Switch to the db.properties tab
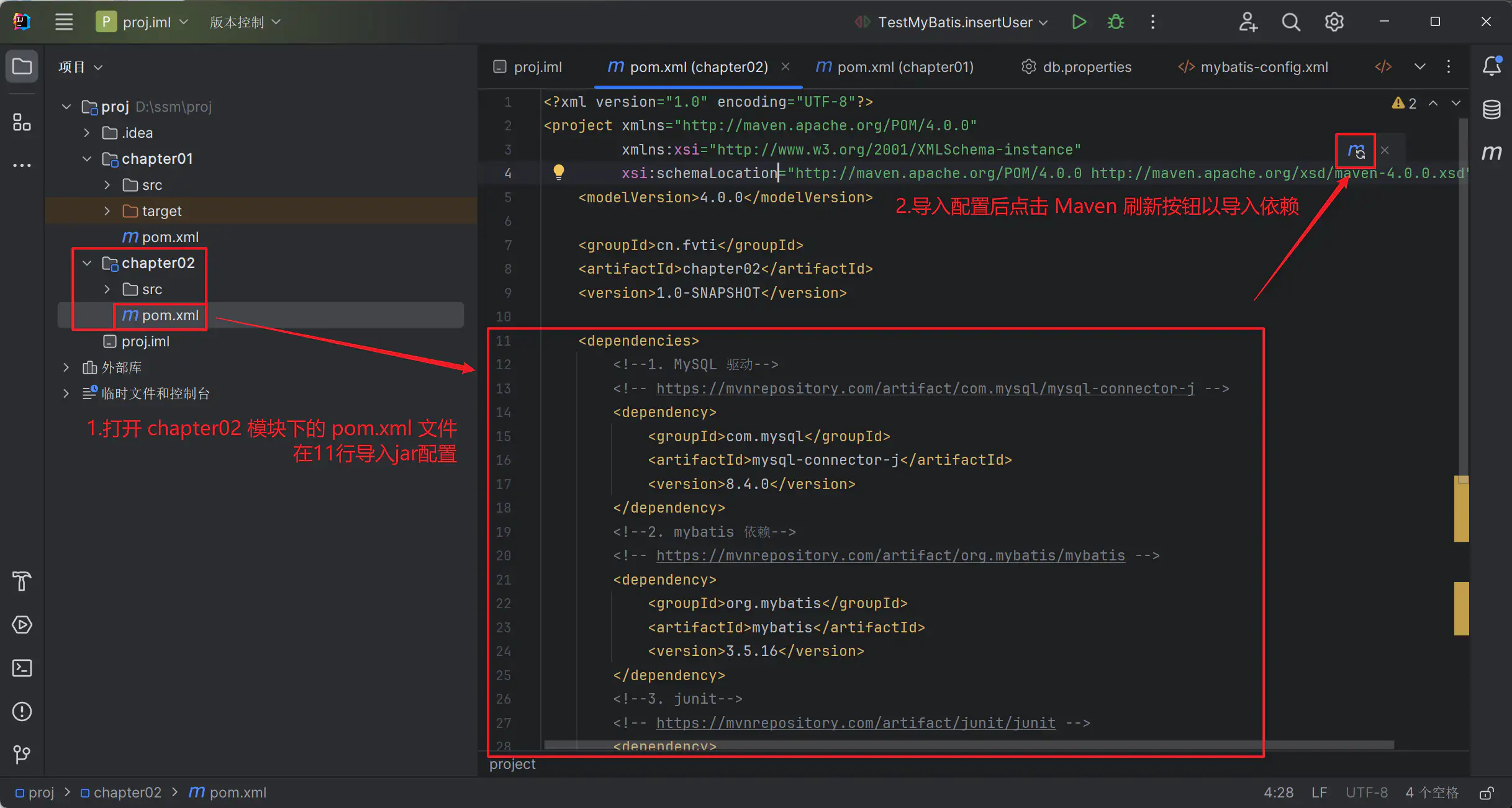 pos(1076,66)
